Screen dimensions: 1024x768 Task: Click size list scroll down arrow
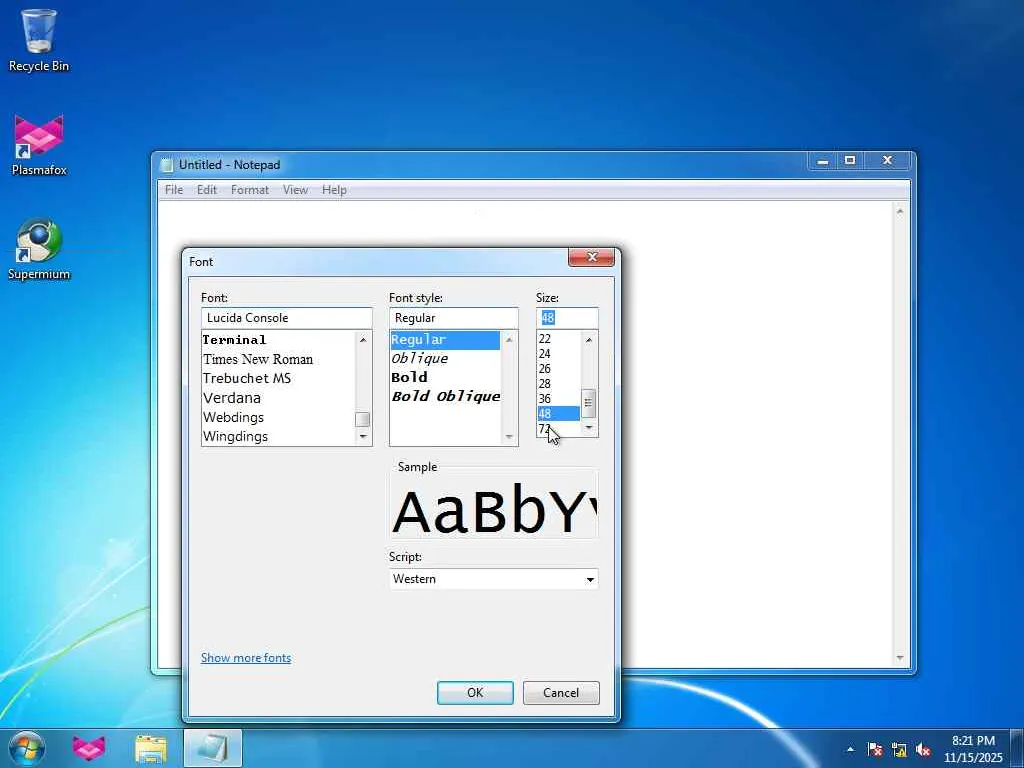pyautogui.click(x=588, y=428)
